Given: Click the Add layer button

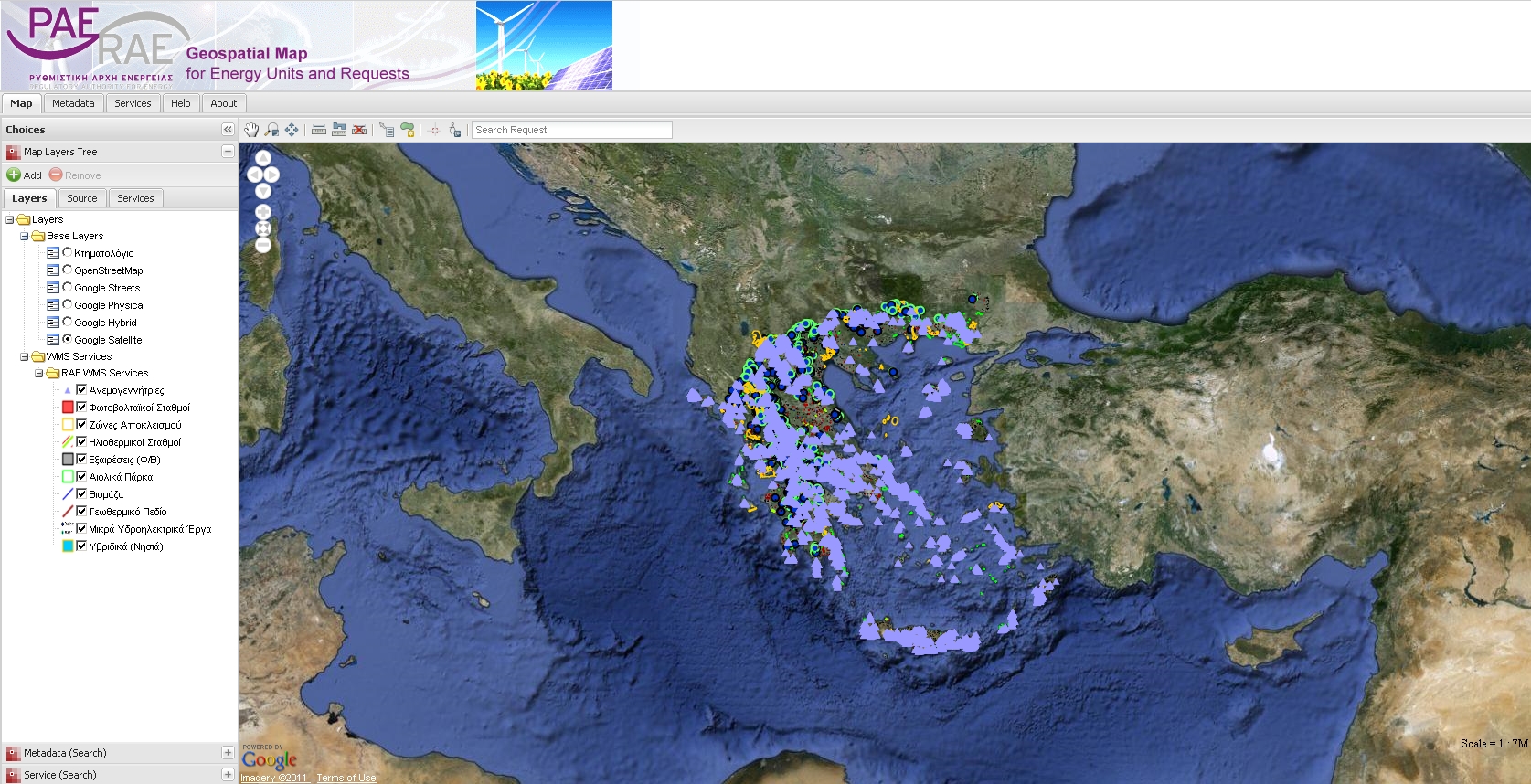Looking at the screenshot, I should tap(25, 175).
